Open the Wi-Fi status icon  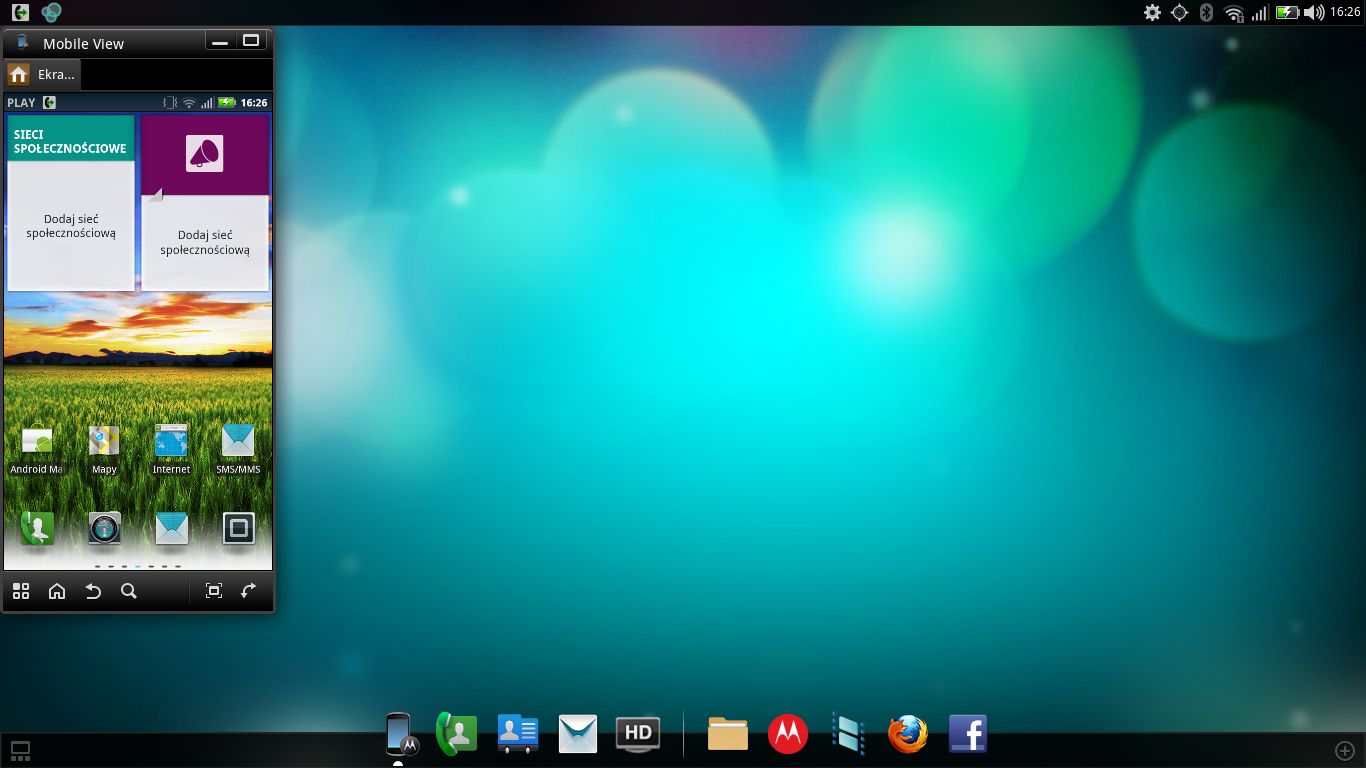pos(1234,12)
